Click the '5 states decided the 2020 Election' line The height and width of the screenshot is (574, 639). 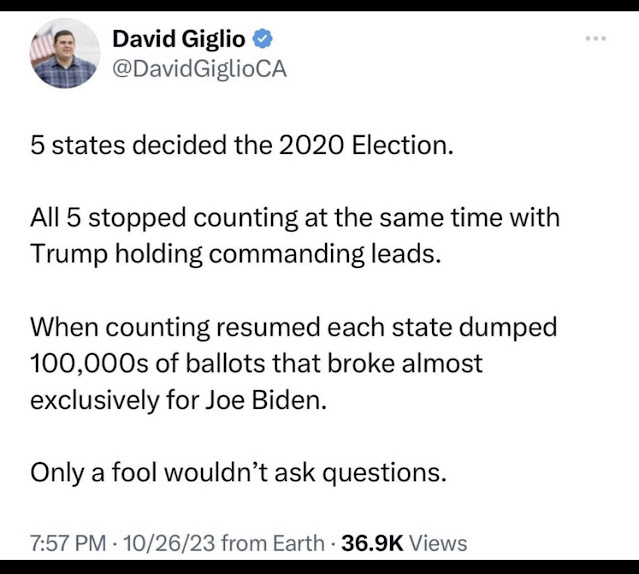[242, 145]
